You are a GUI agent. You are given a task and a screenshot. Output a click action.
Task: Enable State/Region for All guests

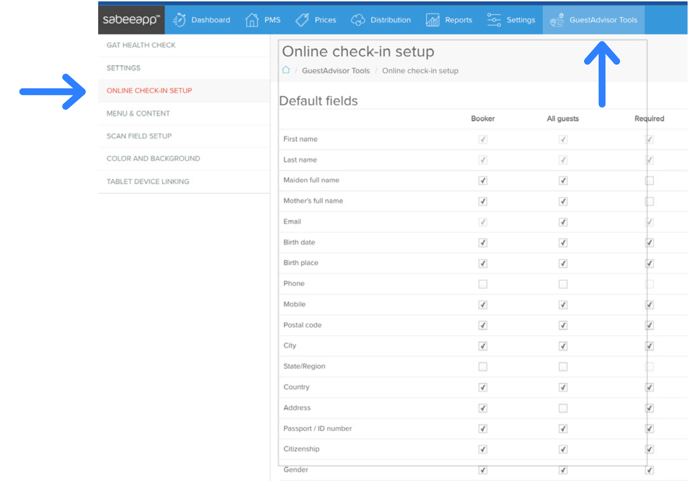pyautogui.click(x=563, y=367)
